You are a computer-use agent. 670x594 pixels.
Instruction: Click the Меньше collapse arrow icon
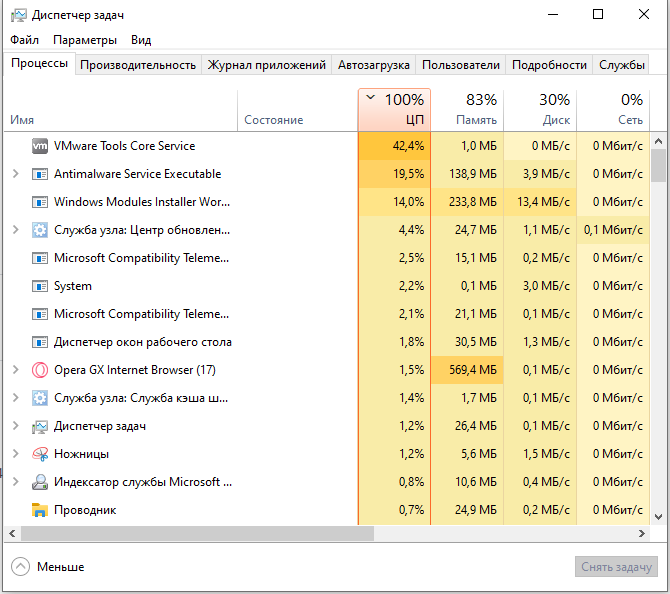click(20, 567)
